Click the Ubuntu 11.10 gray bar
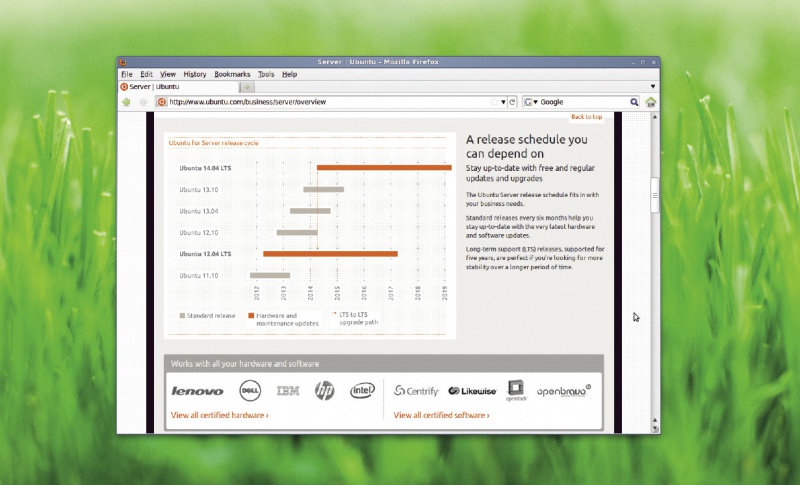The width and height of the screenshot is (800, 485). [x=270, y=275]
